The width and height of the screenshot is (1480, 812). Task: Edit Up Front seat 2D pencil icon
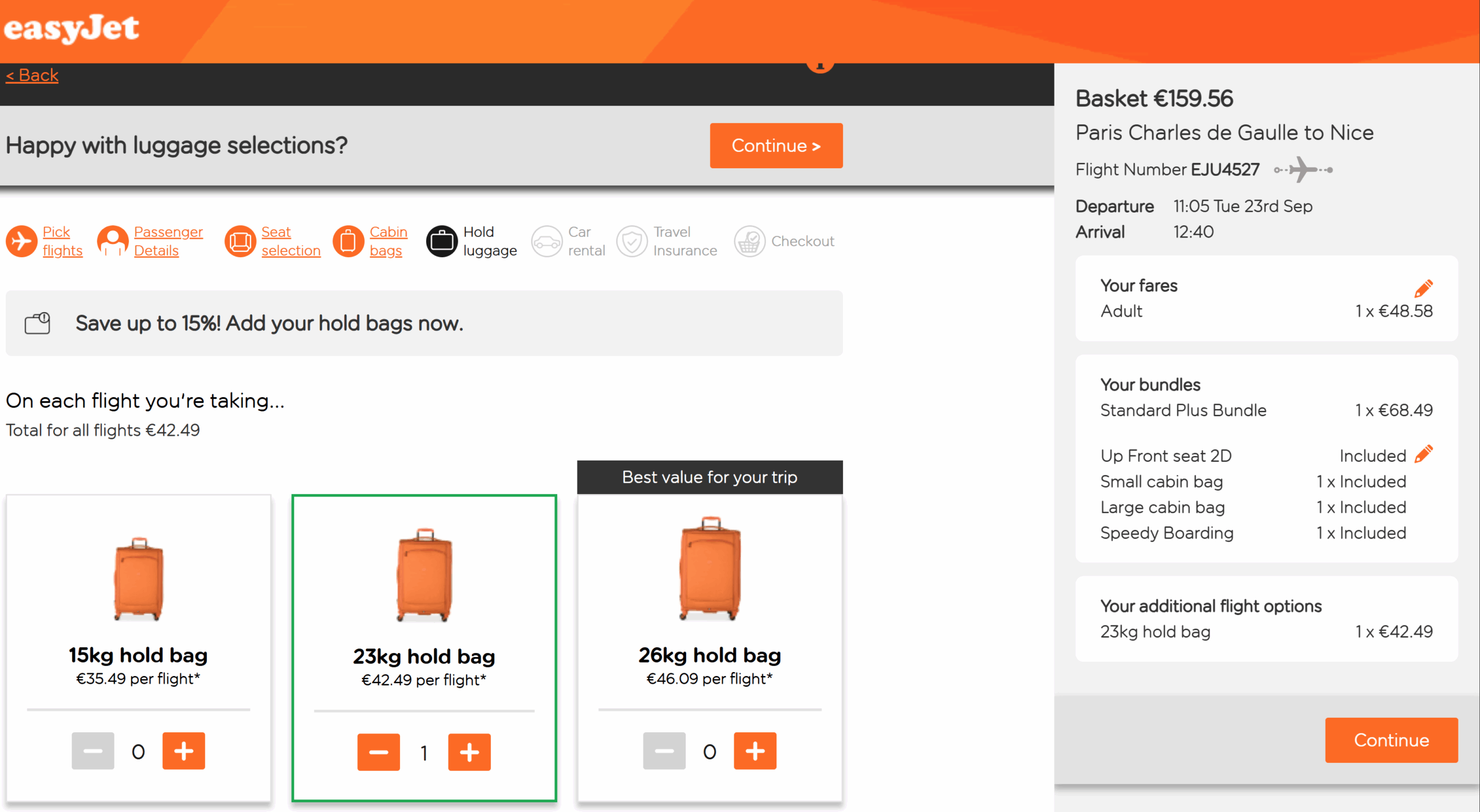coord(1423,454)
